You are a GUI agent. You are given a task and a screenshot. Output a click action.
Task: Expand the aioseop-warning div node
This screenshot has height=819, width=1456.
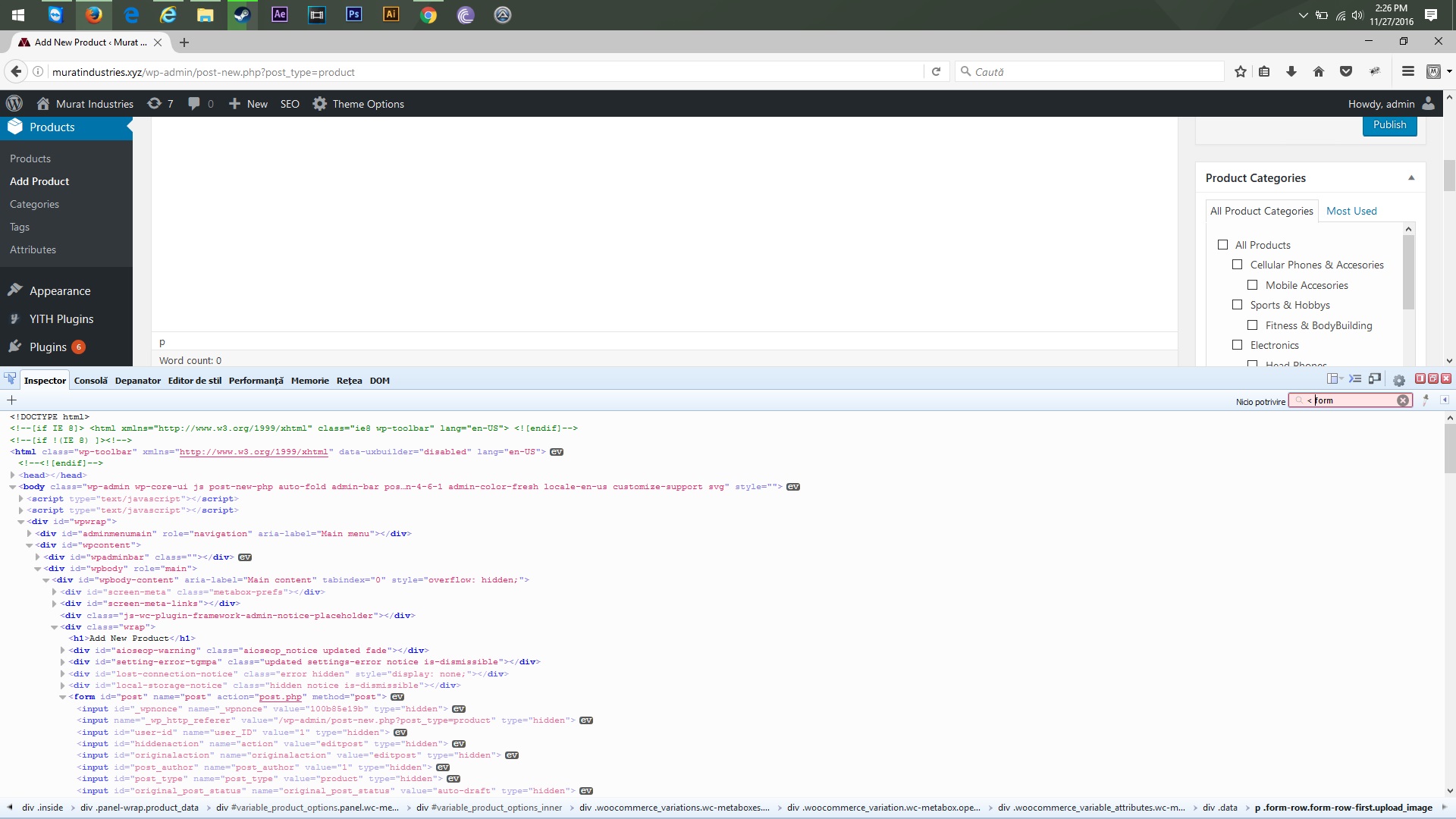click(x=63, y=650)
